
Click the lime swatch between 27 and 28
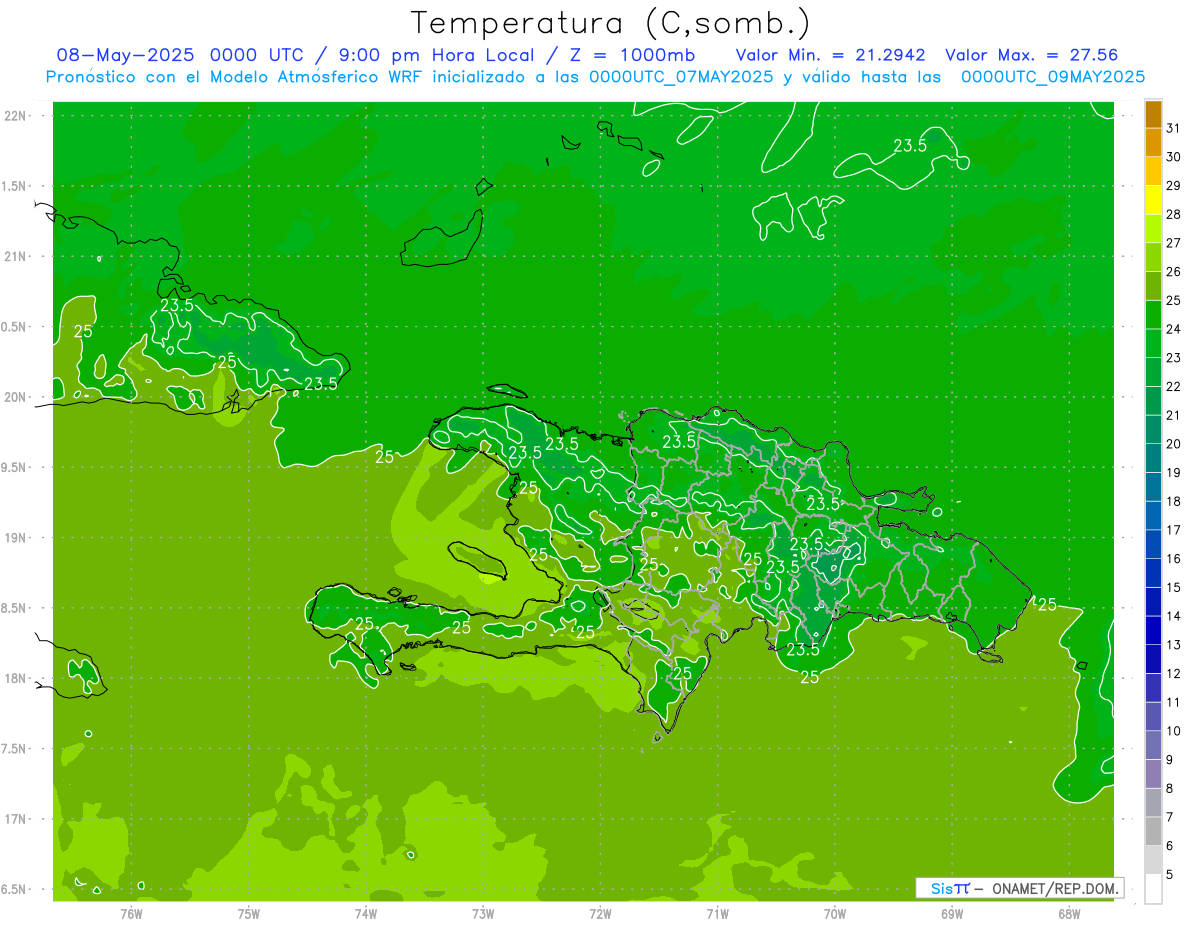tap(1153, 228)
